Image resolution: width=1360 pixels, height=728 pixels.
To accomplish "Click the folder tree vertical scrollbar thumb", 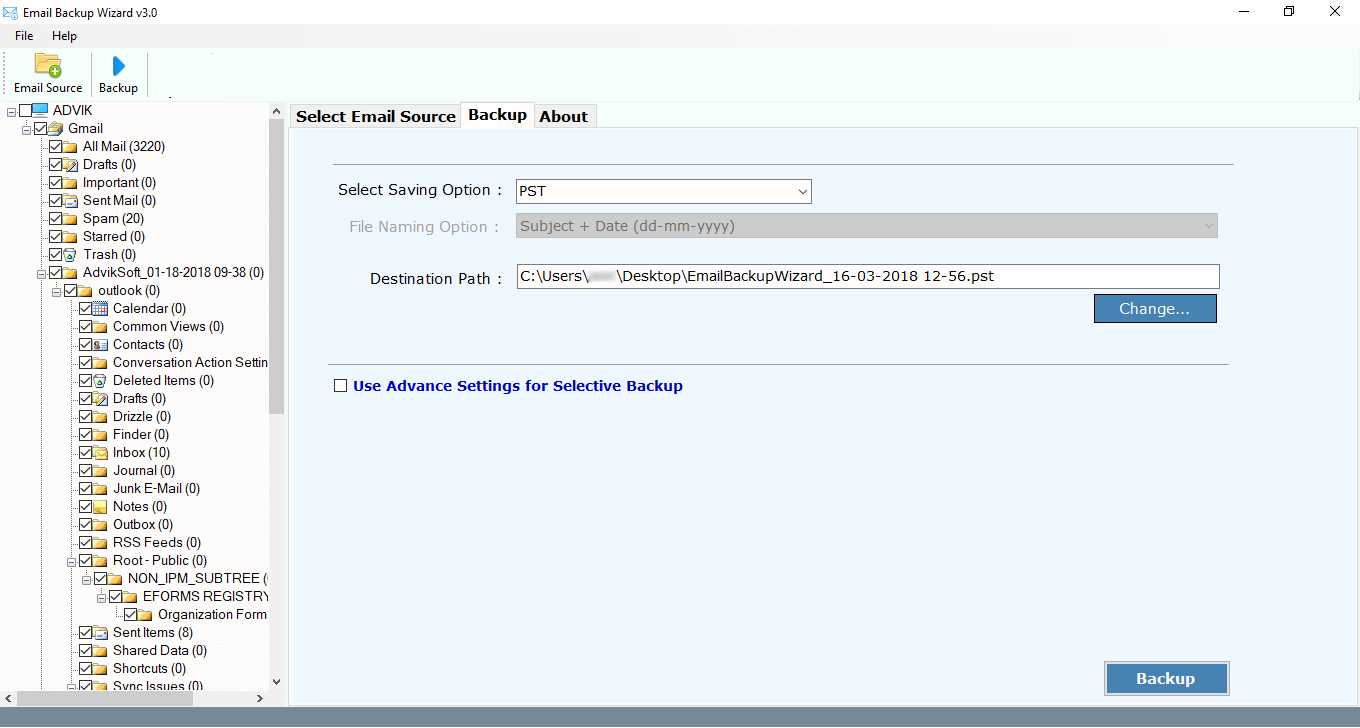I will tap(277, 267).
